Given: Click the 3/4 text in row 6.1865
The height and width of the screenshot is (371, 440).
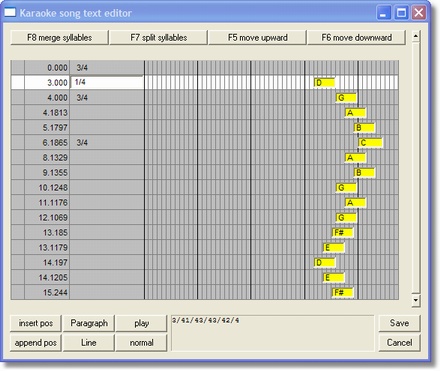Looking at the screenshot, I should (82, 143).
